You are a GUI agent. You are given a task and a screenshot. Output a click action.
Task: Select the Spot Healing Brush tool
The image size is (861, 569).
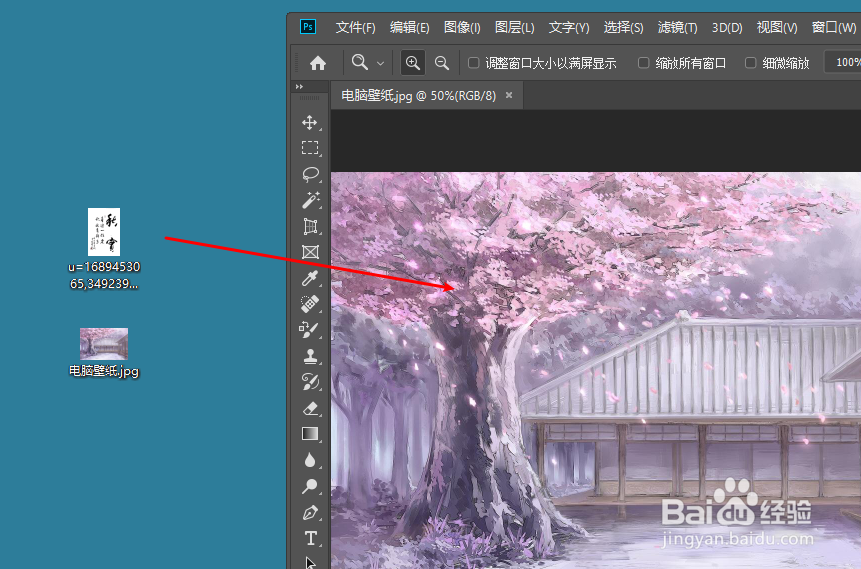(x=310, y=304)
